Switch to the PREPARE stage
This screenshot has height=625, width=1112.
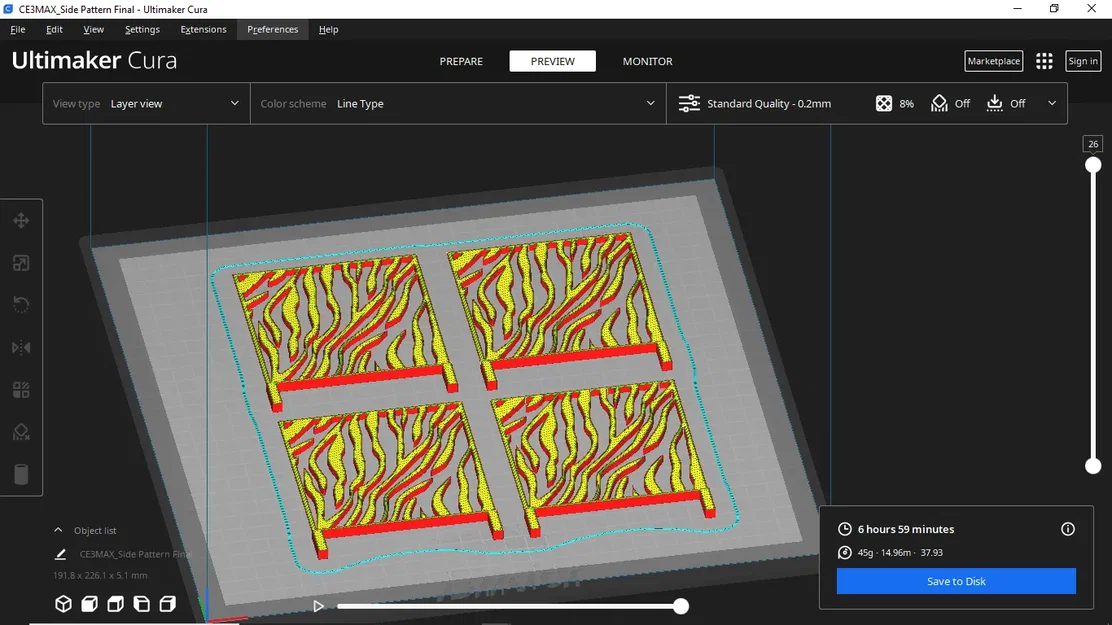coord(461,62)
